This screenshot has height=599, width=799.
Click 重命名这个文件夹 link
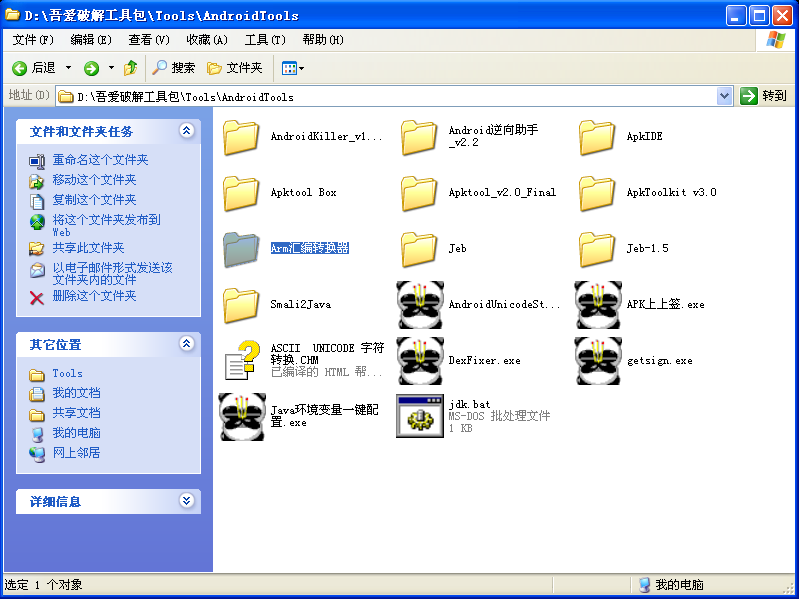pos(100,160)
